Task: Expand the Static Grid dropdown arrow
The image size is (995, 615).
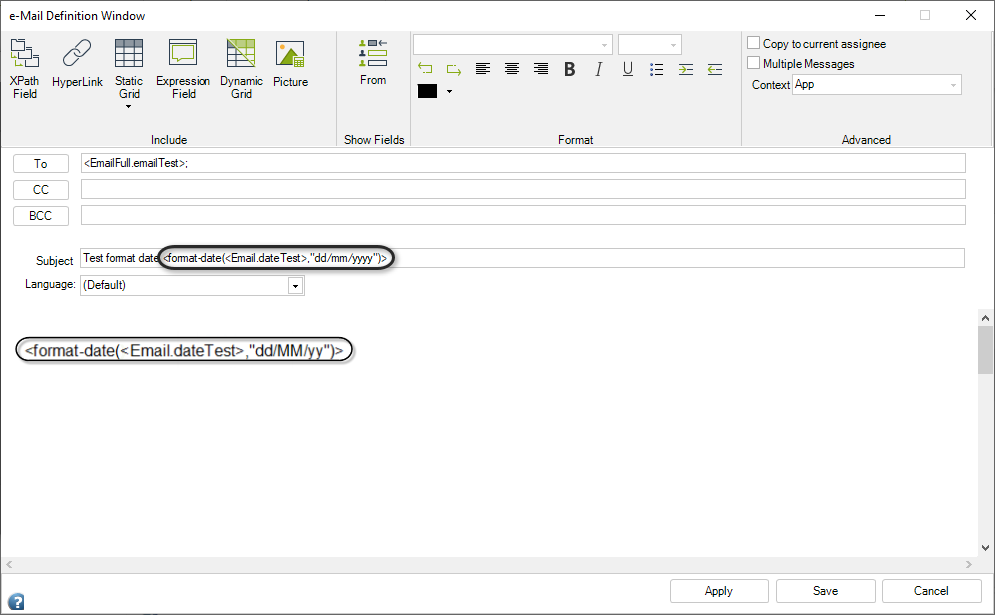Action: (129, 107)
